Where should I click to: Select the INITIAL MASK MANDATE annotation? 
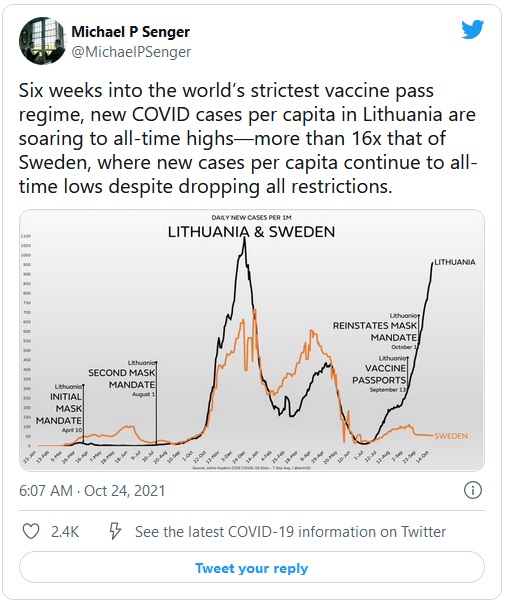click(x=59, y=408)
